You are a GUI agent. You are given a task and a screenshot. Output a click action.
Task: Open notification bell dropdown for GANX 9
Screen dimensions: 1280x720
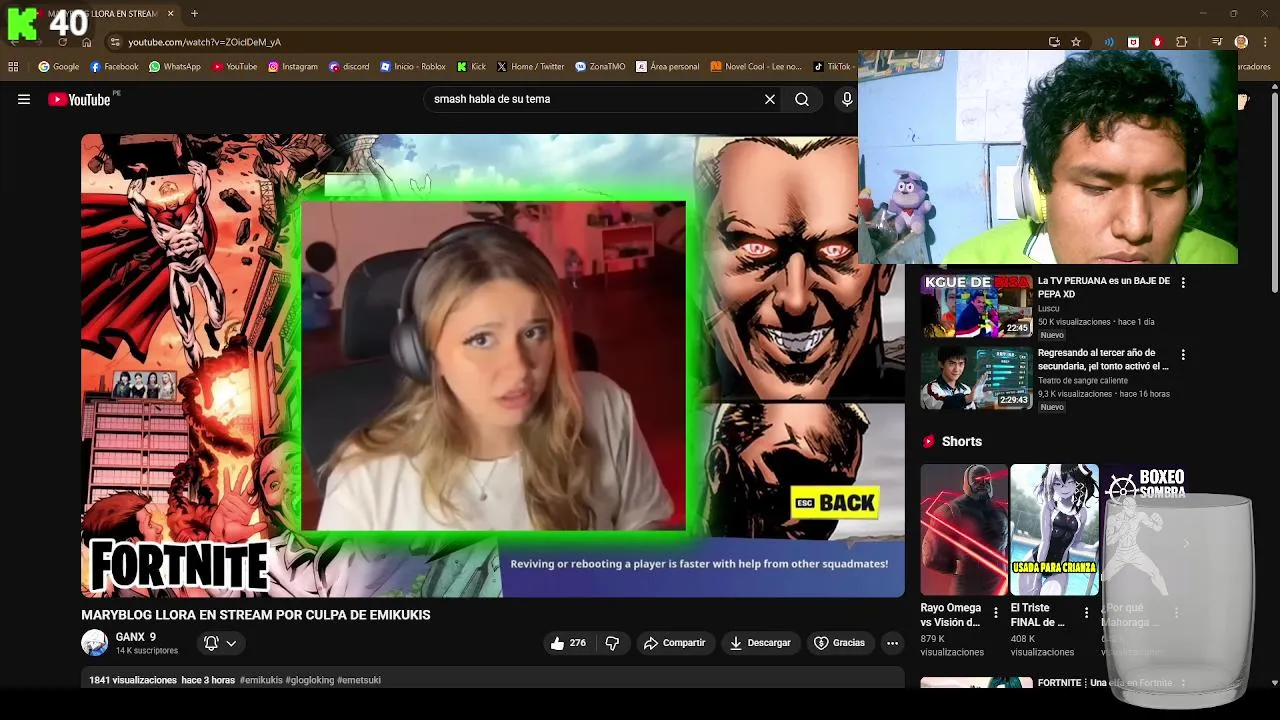coord(220,643)
